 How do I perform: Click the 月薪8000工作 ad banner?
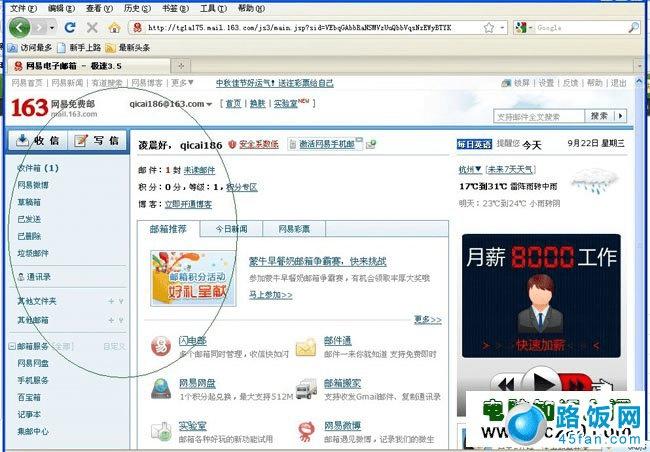pyautogui.click(x=541, y=296)
